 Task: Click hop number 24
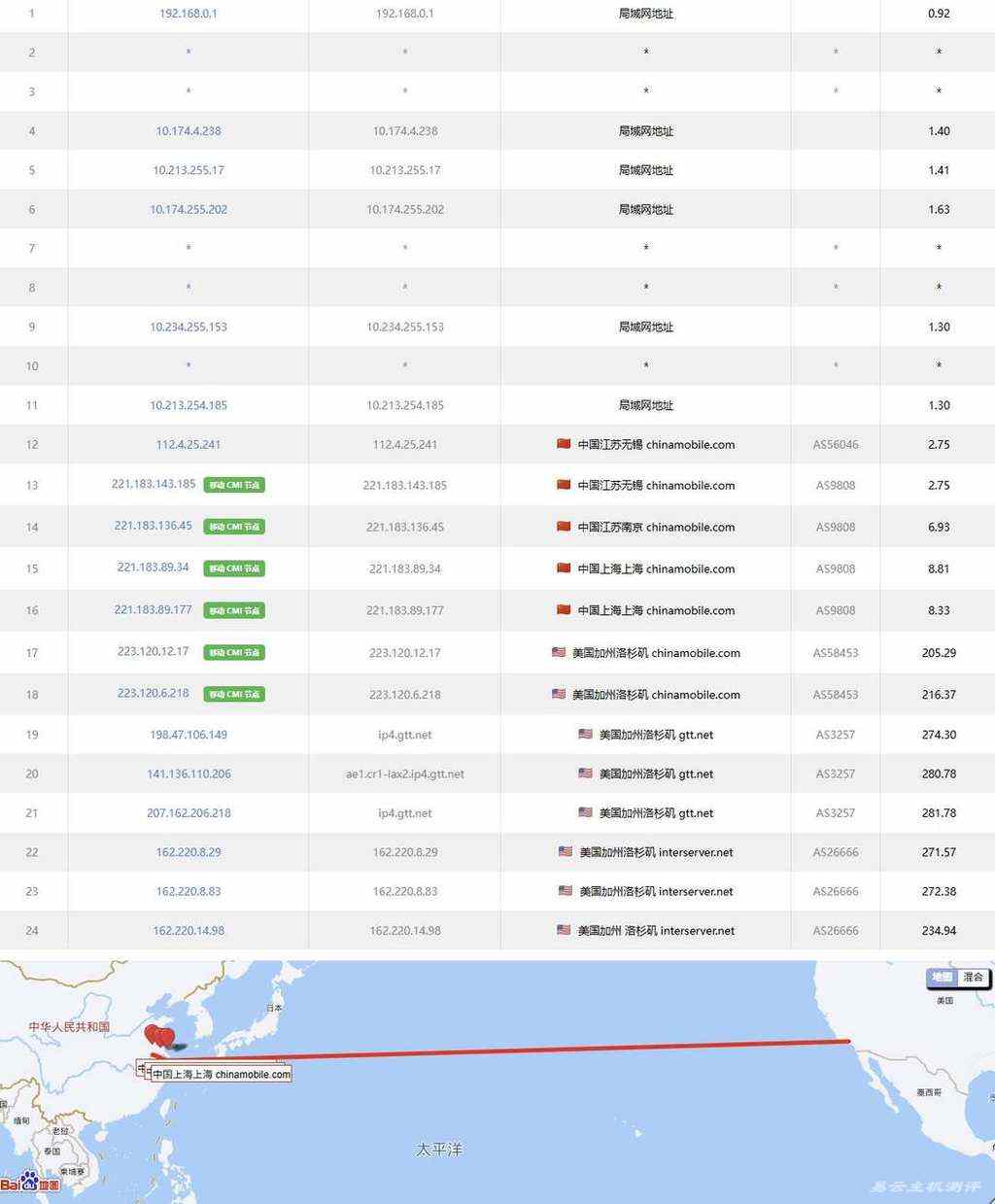point(32,931)
